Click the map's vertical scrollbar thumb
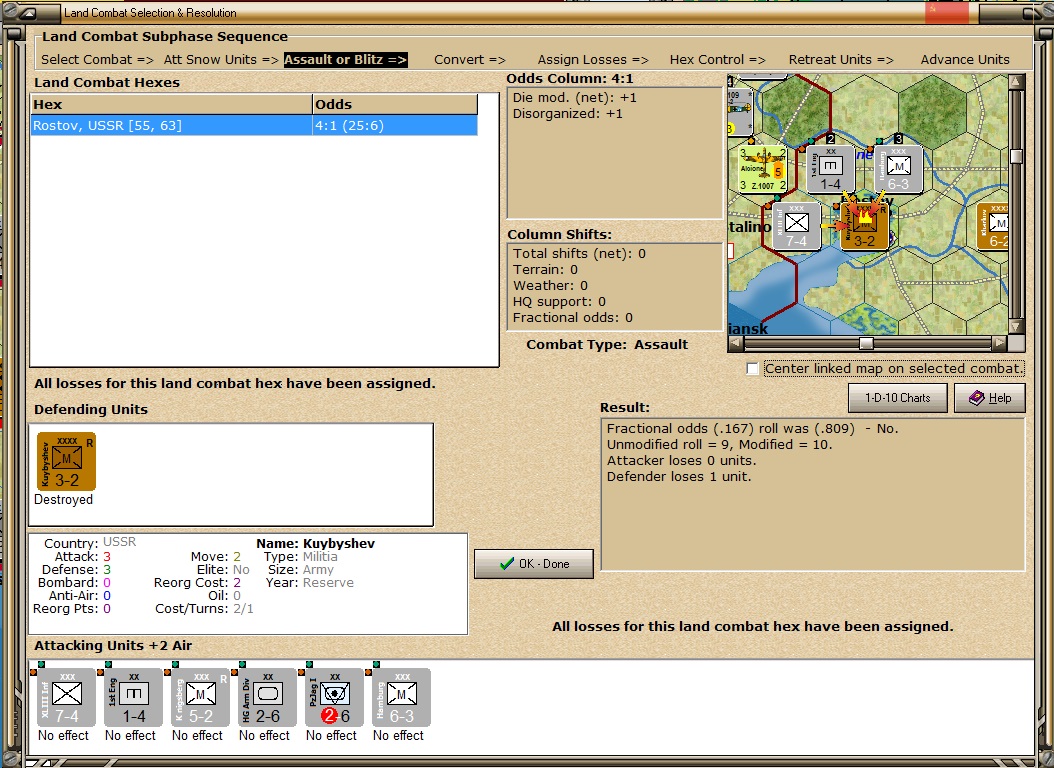 tap(1016, 156)
